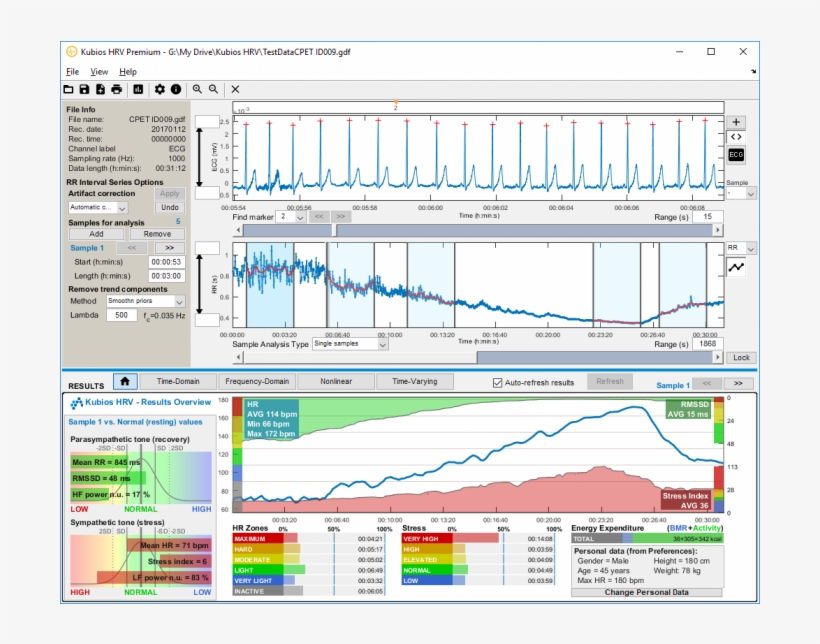Open preferences with the gear icon
The width and height of the screenshot is (820, 644).
point(159,89)
